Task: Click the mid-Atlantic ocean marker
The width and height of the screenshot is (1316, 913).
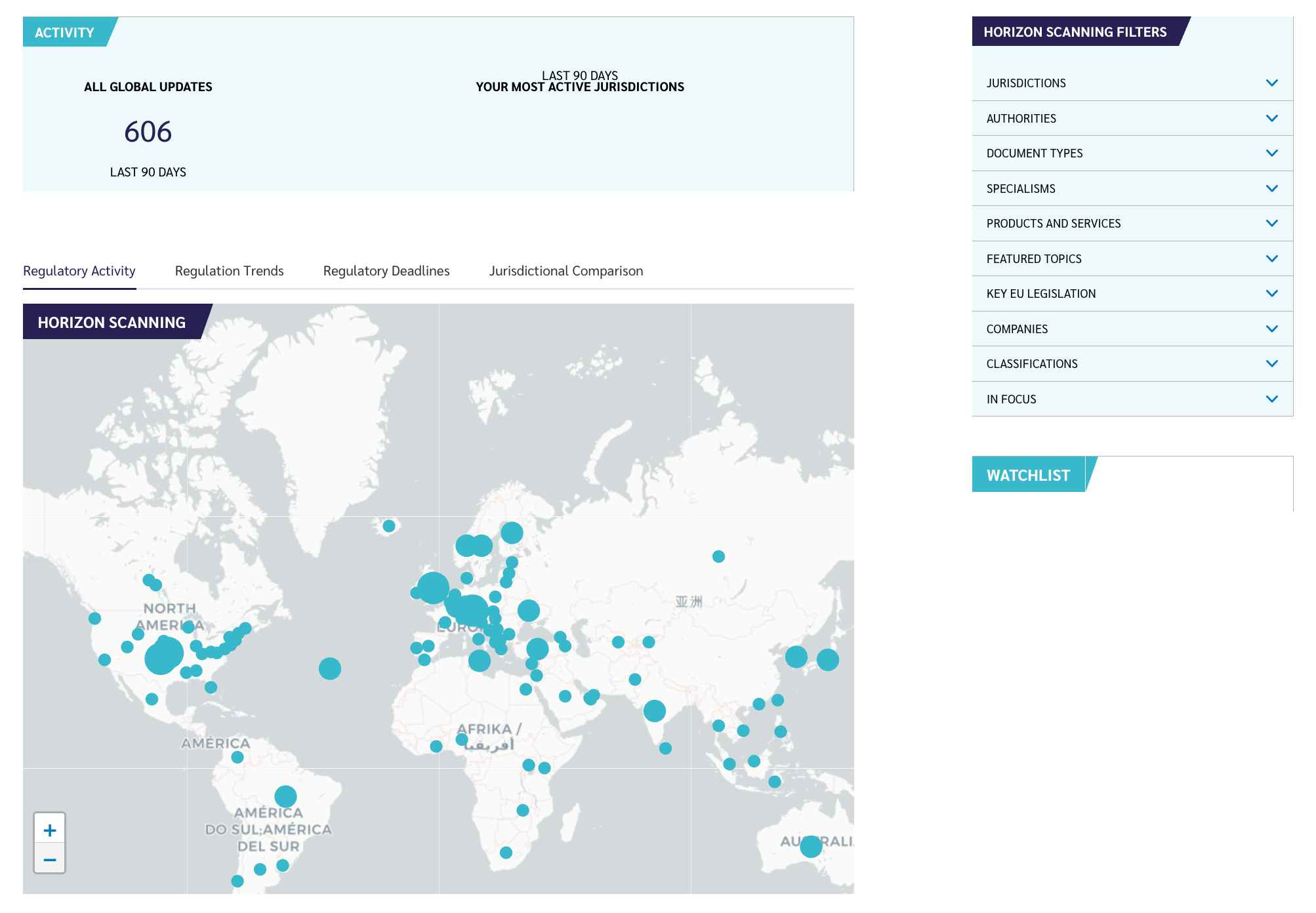Action: coord(330,668)
